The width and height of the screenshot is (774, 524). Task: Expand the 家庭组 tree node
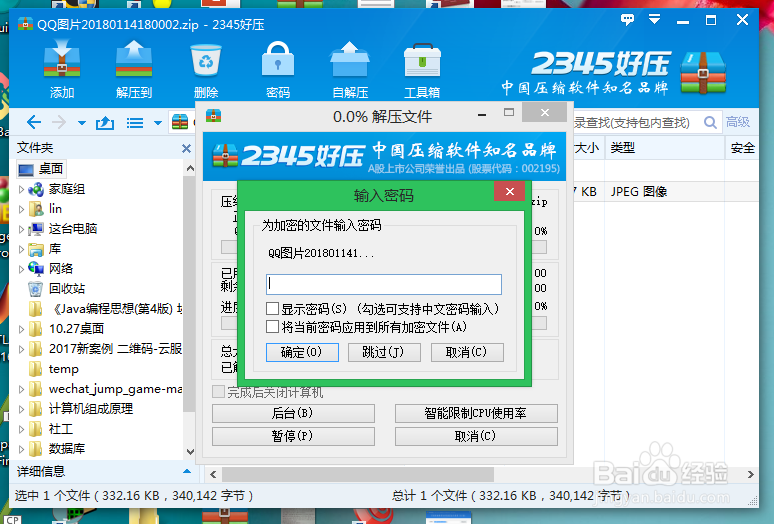[x=21, y=189]
